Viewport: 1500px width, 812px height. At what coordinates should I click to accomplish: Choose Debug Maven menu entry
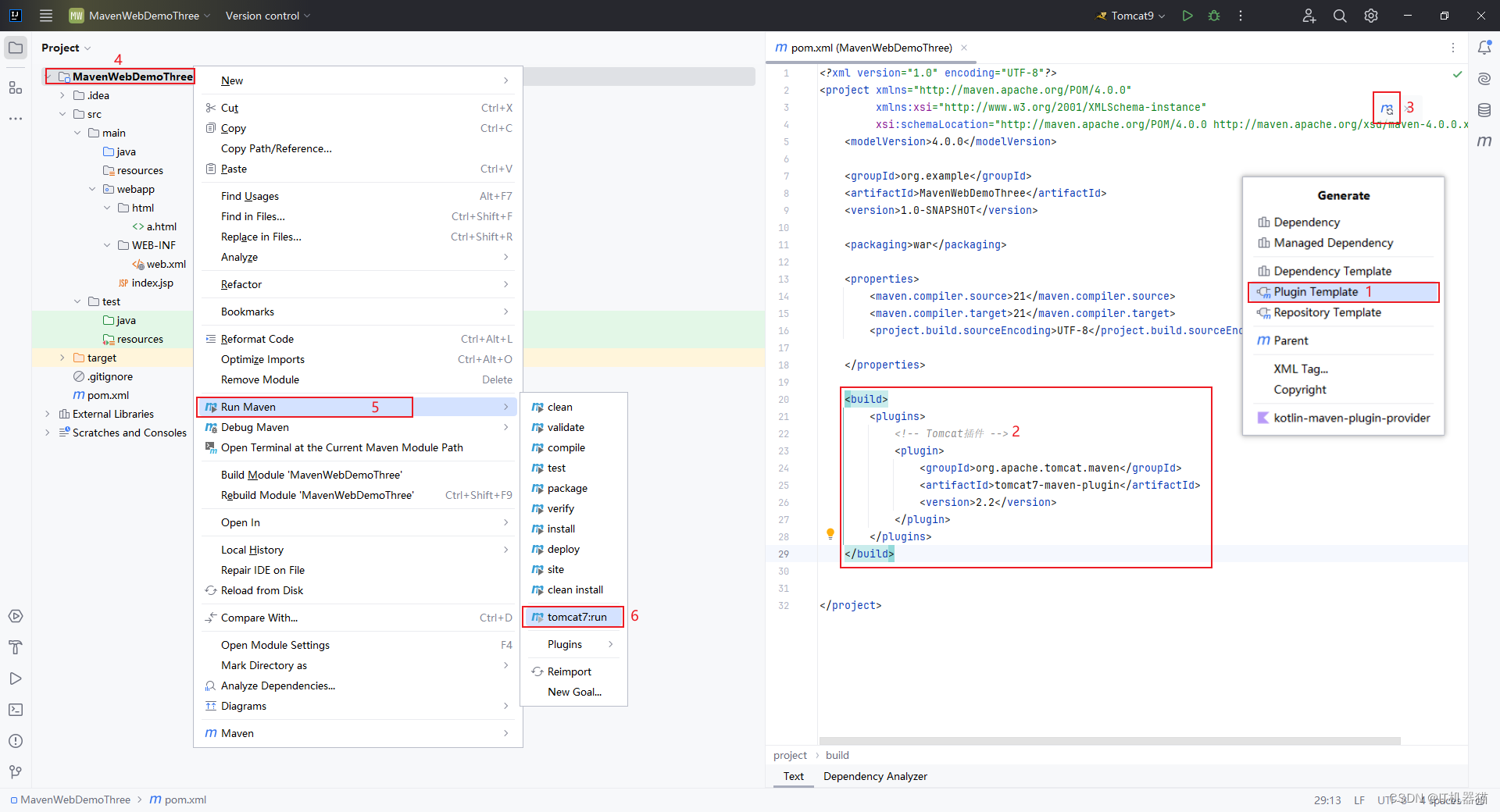point(358,427)
